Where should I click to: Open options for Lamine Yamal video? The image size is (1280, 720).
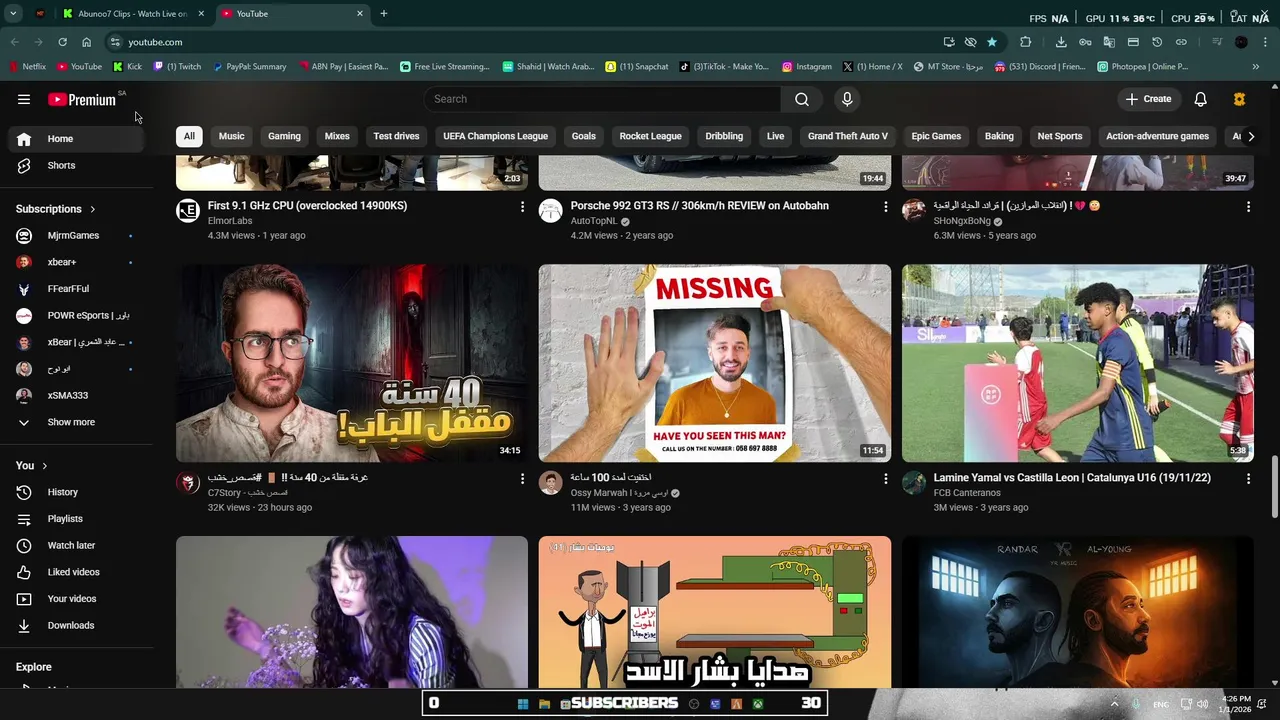(1248, 479)
